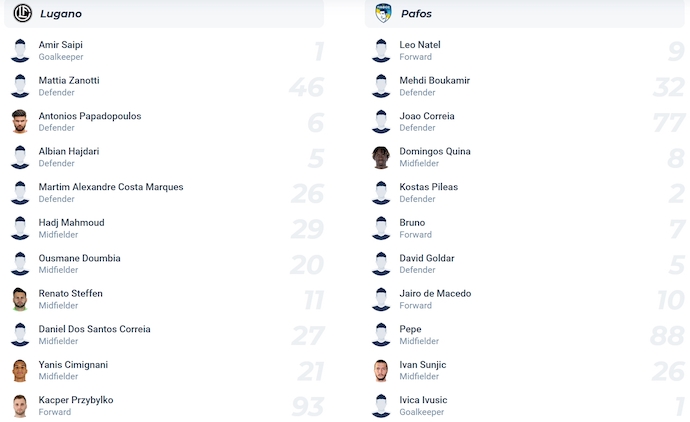
Task: Click Pepe's shirt number 88
Action: 666,335
